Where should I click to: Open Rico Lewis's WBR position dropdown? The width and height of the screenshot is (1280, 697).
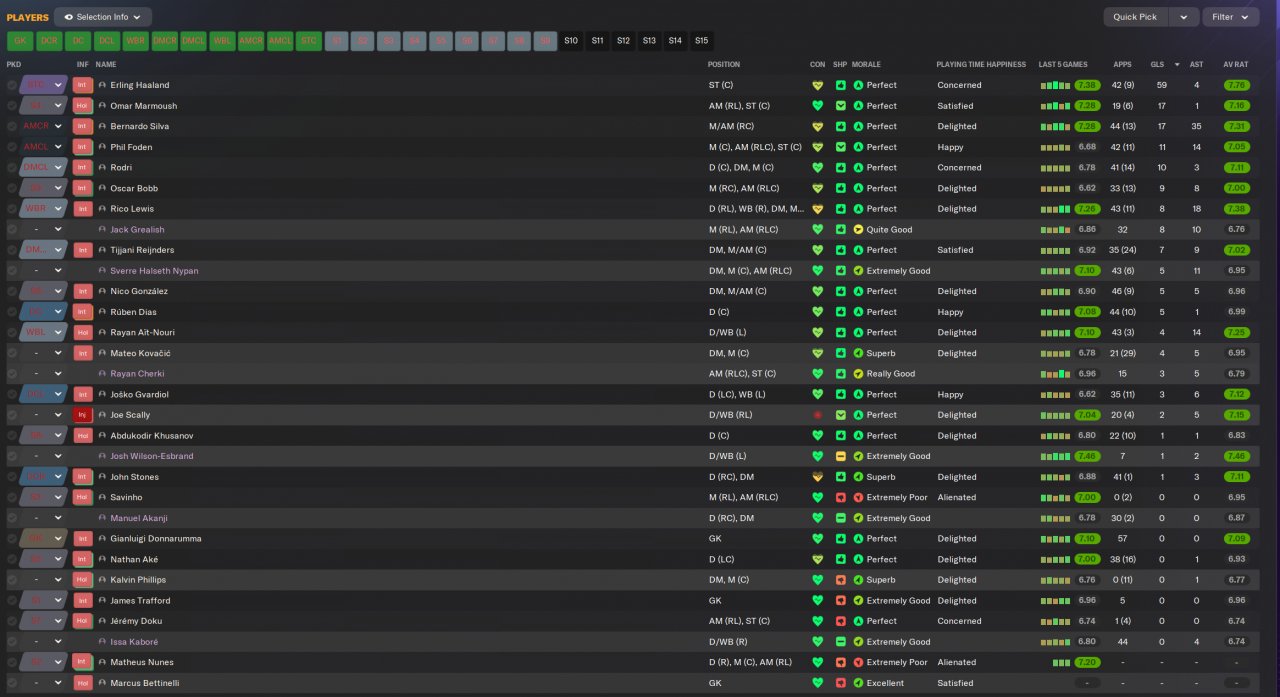[43, 209]
